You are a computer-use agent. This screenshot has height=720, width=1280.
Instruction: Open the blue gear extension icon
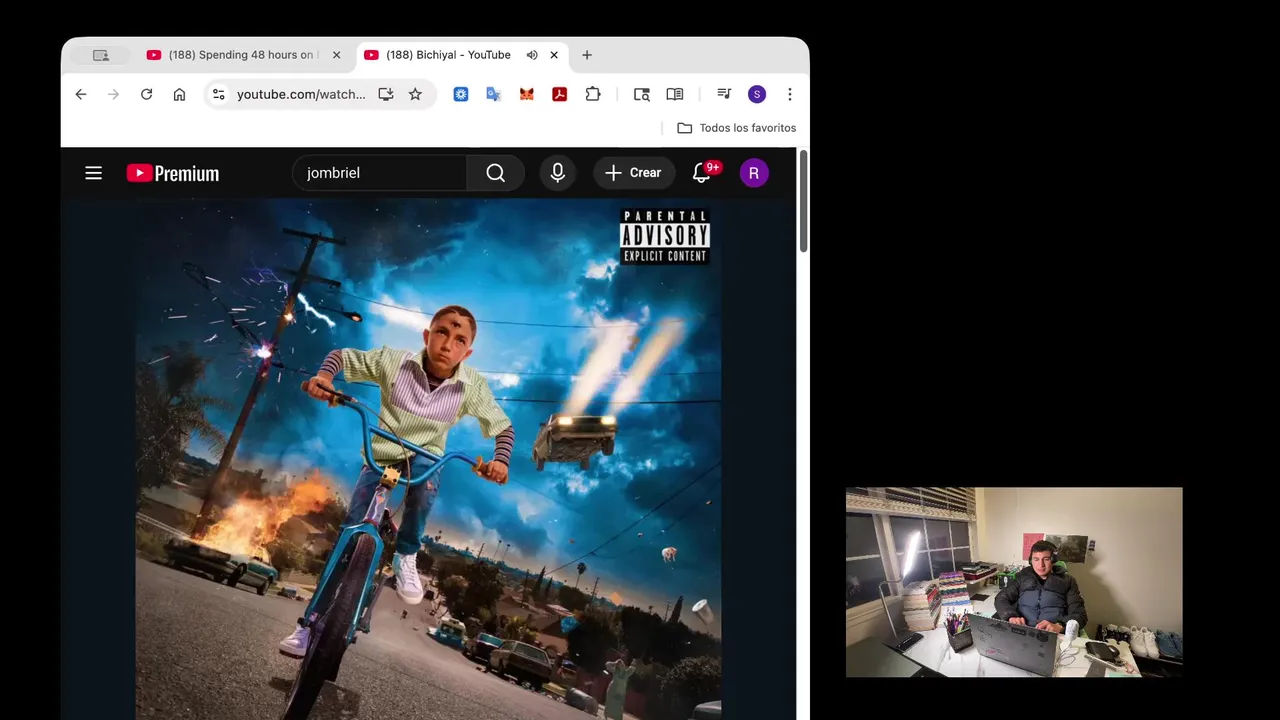pyautogui.click(x=461, y=94)
